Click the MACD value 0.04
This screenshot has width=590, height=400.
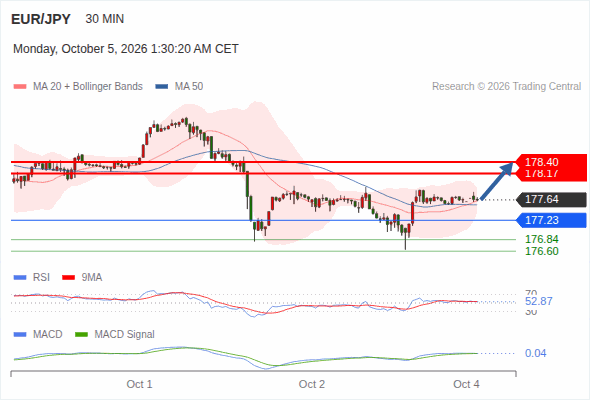tap(536, 353)
